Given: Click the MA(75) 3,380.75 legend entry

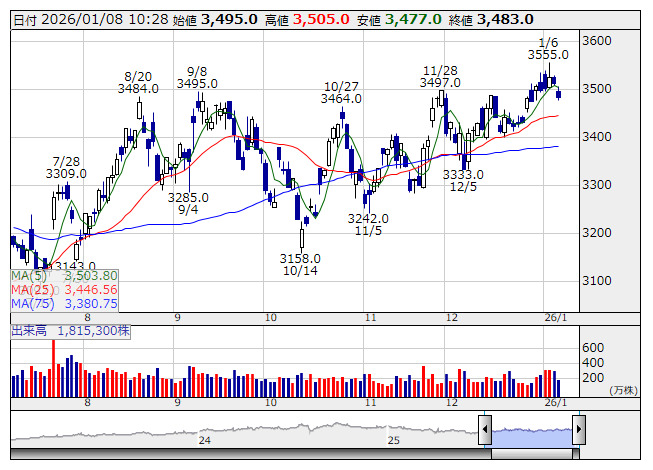Looking at the screenshot, I should click(65, 304).
